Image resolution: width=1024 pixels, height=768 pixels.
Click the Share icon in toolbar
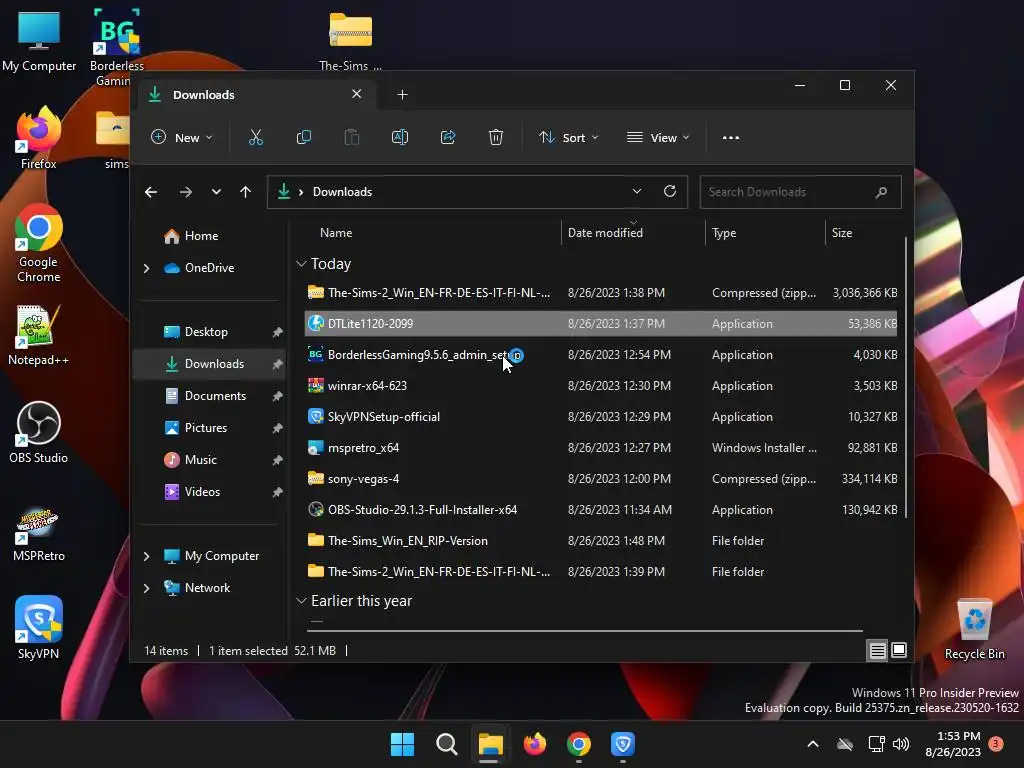(x=448, y=137)
